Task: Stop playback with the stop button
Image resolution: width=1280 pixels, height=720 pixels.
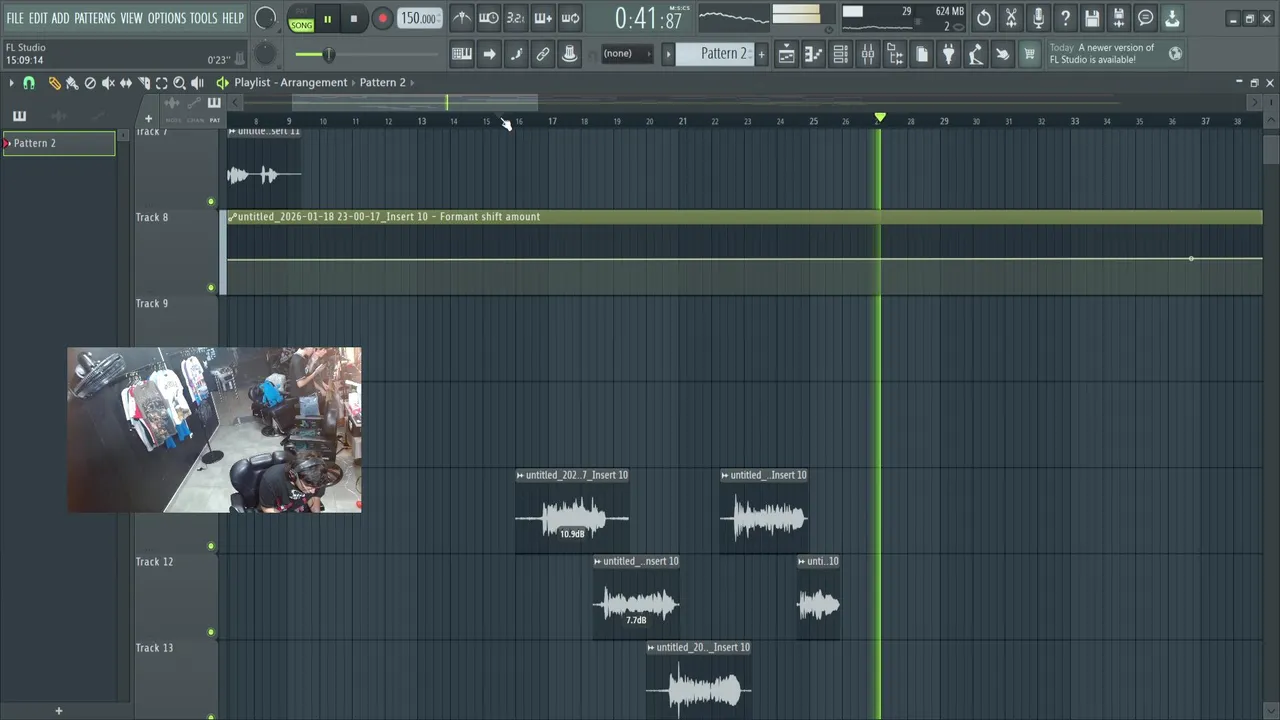Action: click(x=354, y=19)
